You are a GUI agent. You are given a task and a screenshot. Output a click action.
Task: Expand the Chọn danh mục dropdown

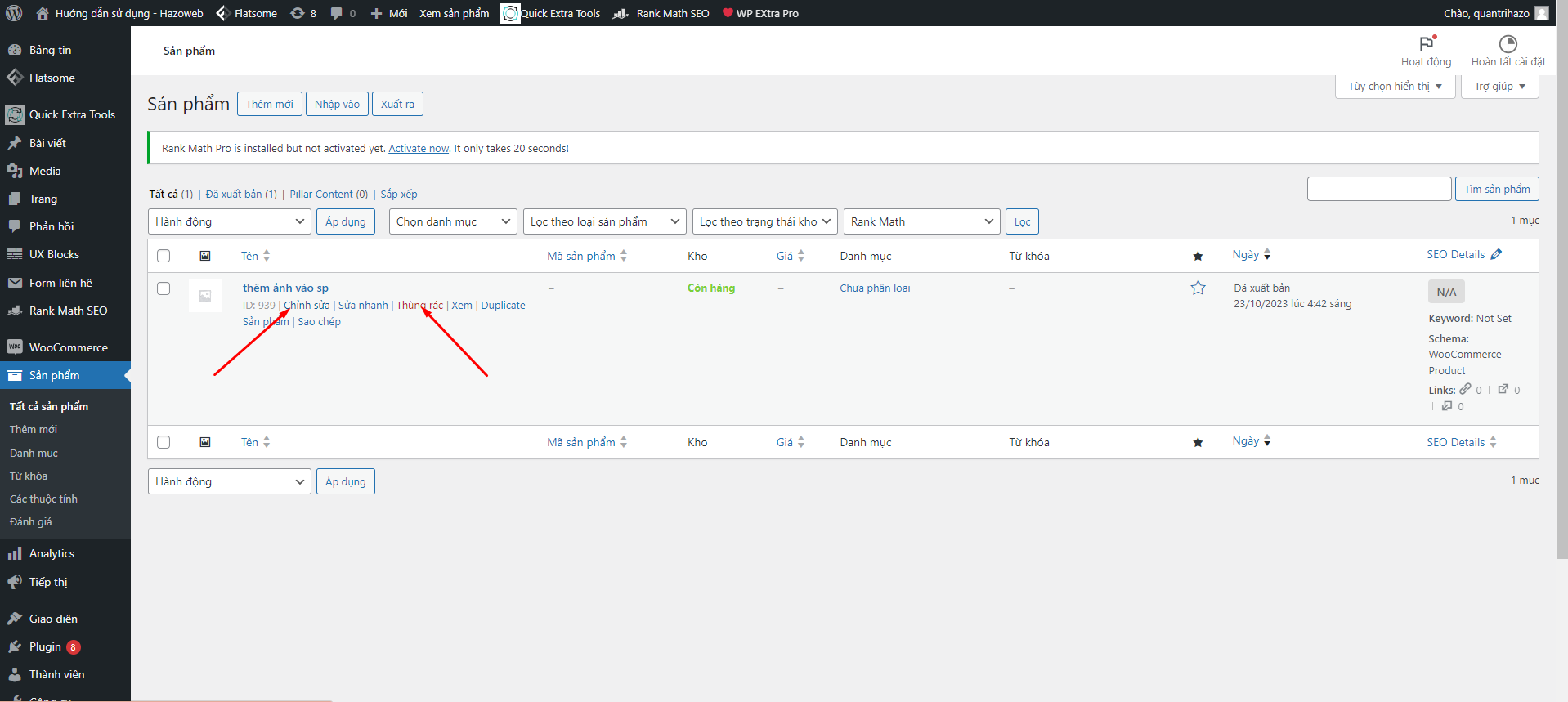tap(453, 221)
